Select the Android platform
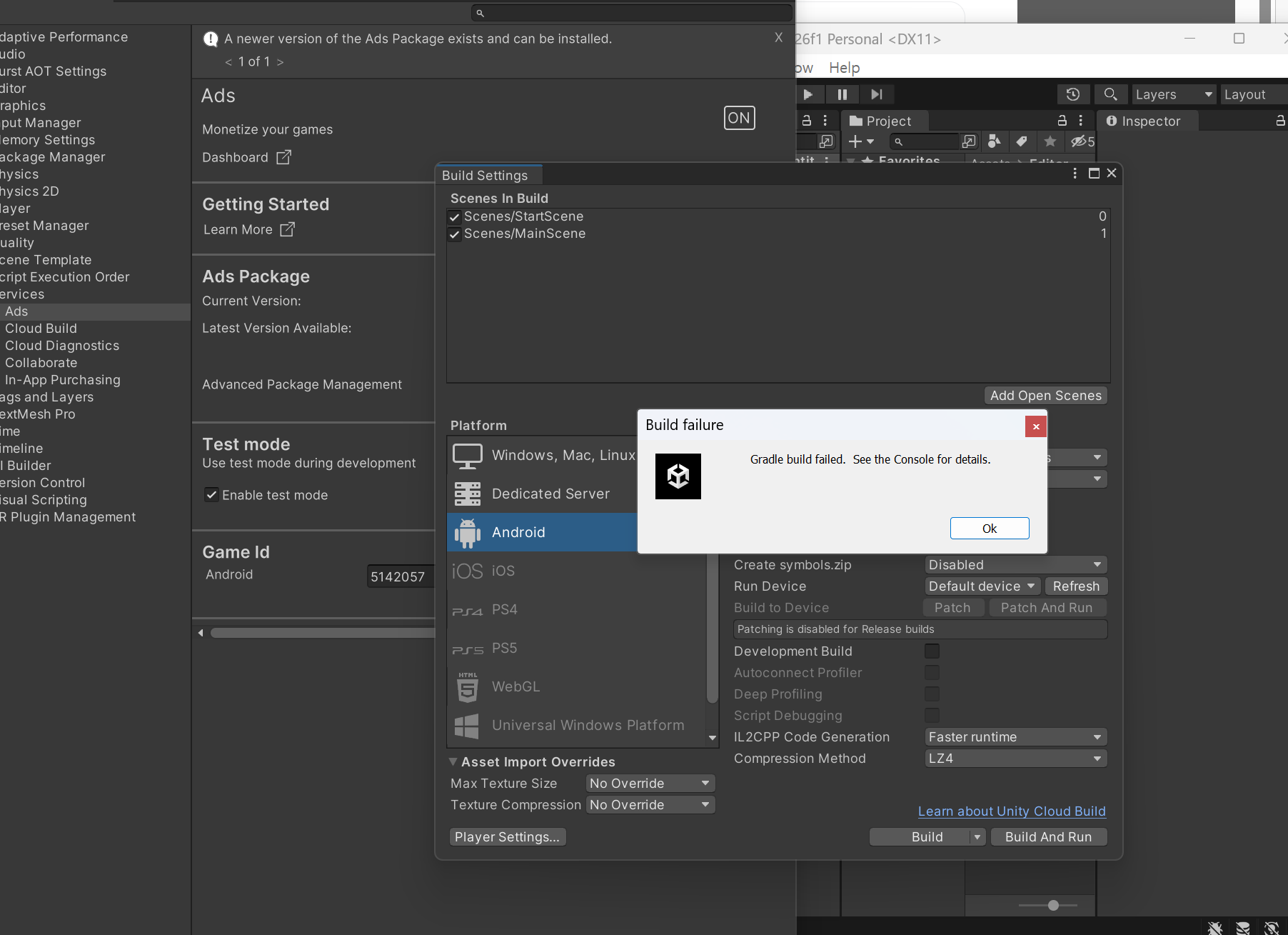 point(542,532)
